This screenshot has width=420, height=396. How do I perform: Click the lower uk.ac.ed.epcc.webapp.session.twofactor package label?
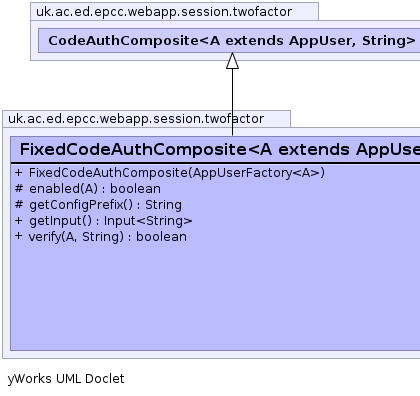coord(136,119)
